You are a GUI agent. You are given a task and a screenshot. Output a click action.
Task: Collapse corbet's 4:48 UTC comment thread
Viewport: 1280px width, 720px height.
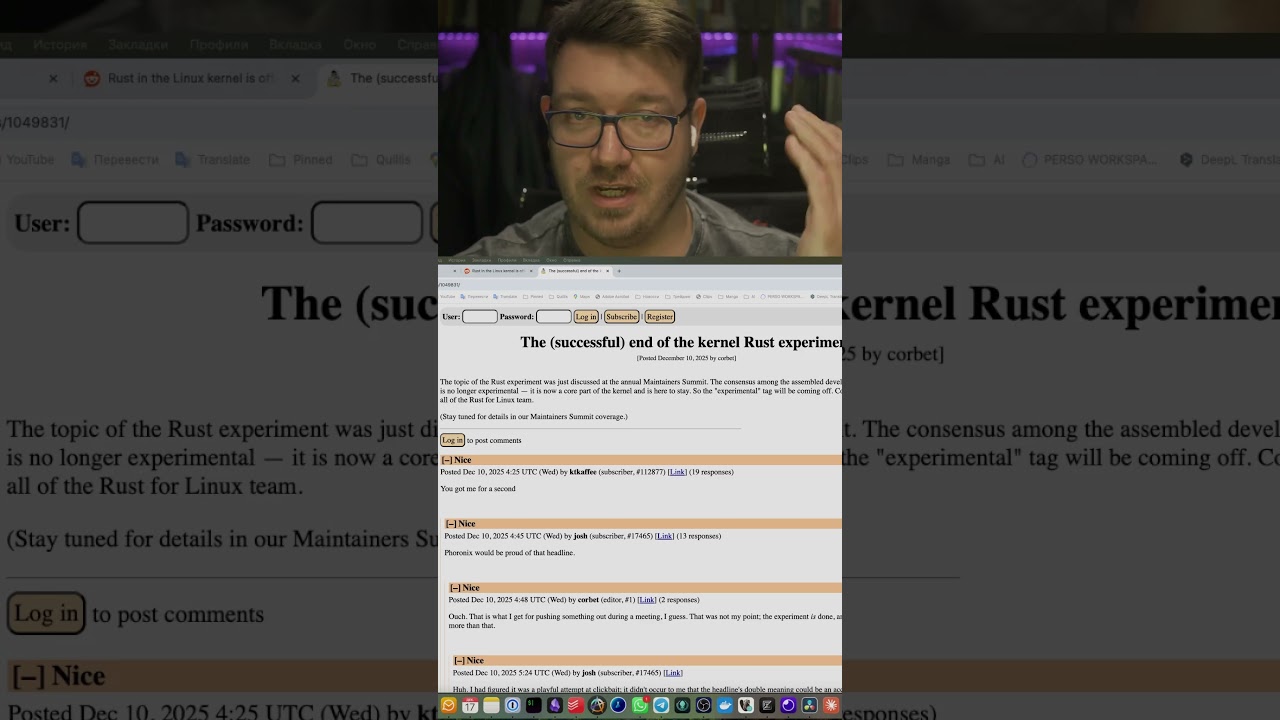455,588
